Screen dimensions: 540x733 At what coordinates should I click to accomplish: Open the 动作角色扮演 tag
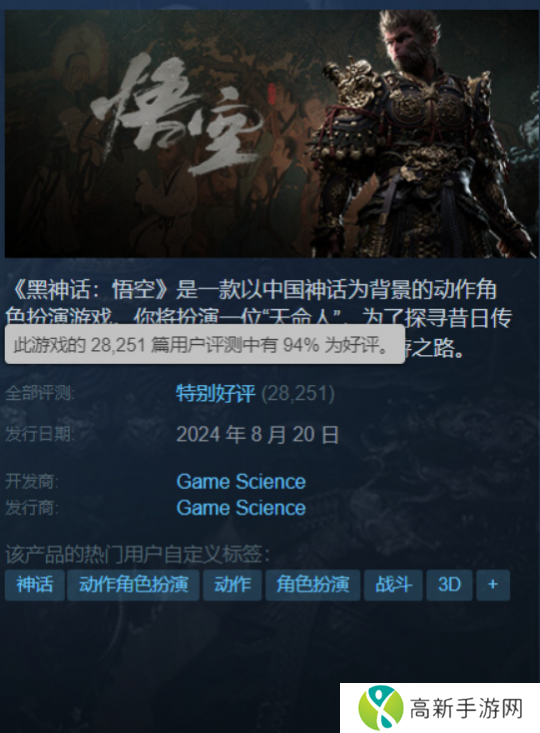tap(133, 584)
